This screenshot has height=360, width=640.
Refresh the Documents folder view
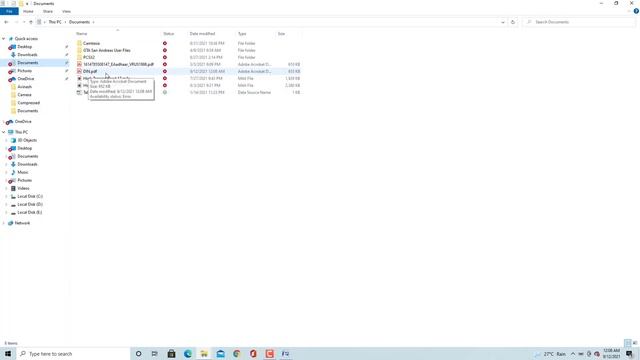513,22
